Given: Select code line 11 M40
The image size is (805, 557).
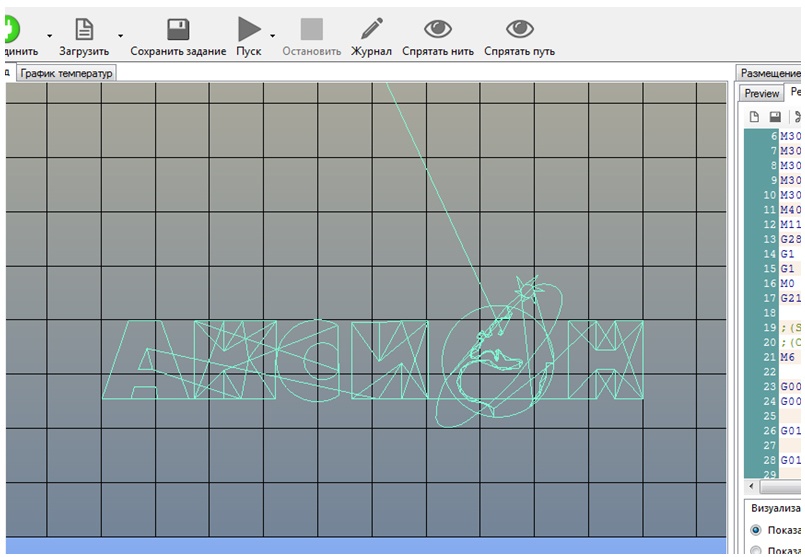Looking at the screenshot, I should click(x=791, y=210).
